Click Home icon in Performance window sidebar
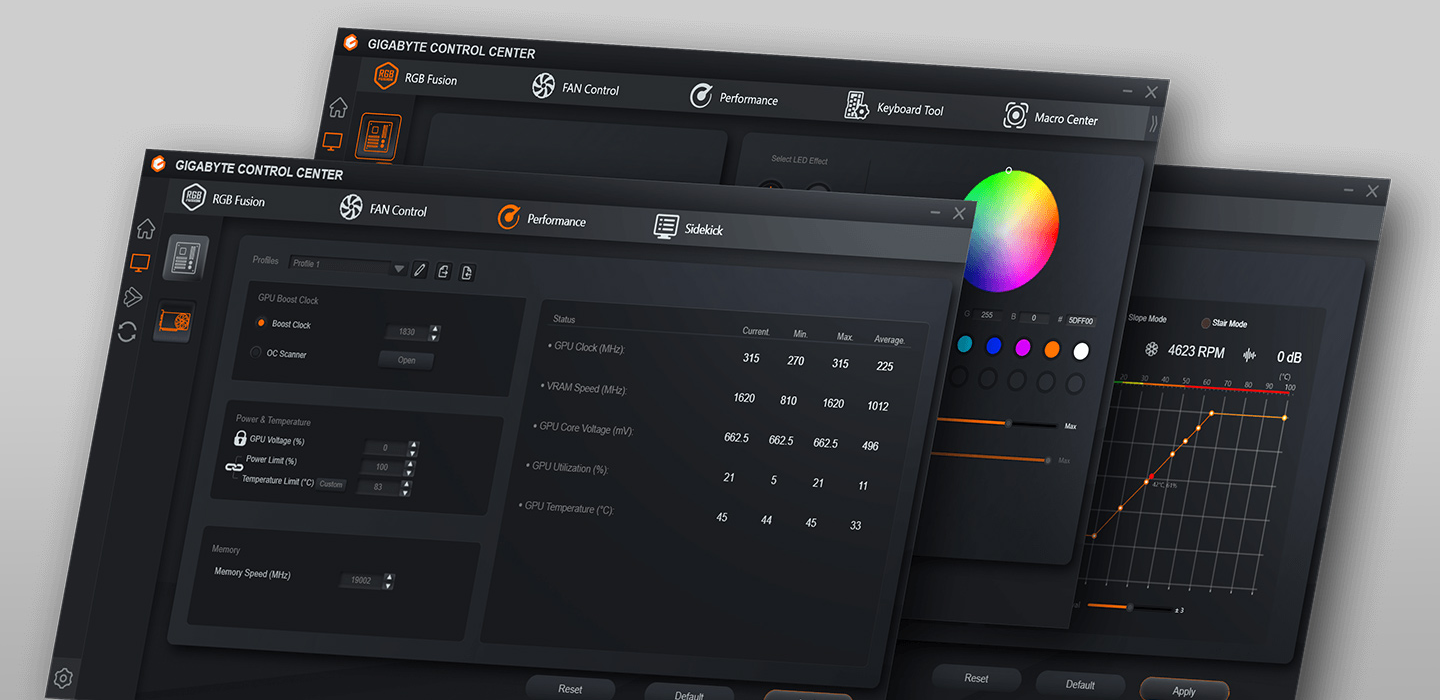Screen dimensions: 1440x700 [146, 229]
